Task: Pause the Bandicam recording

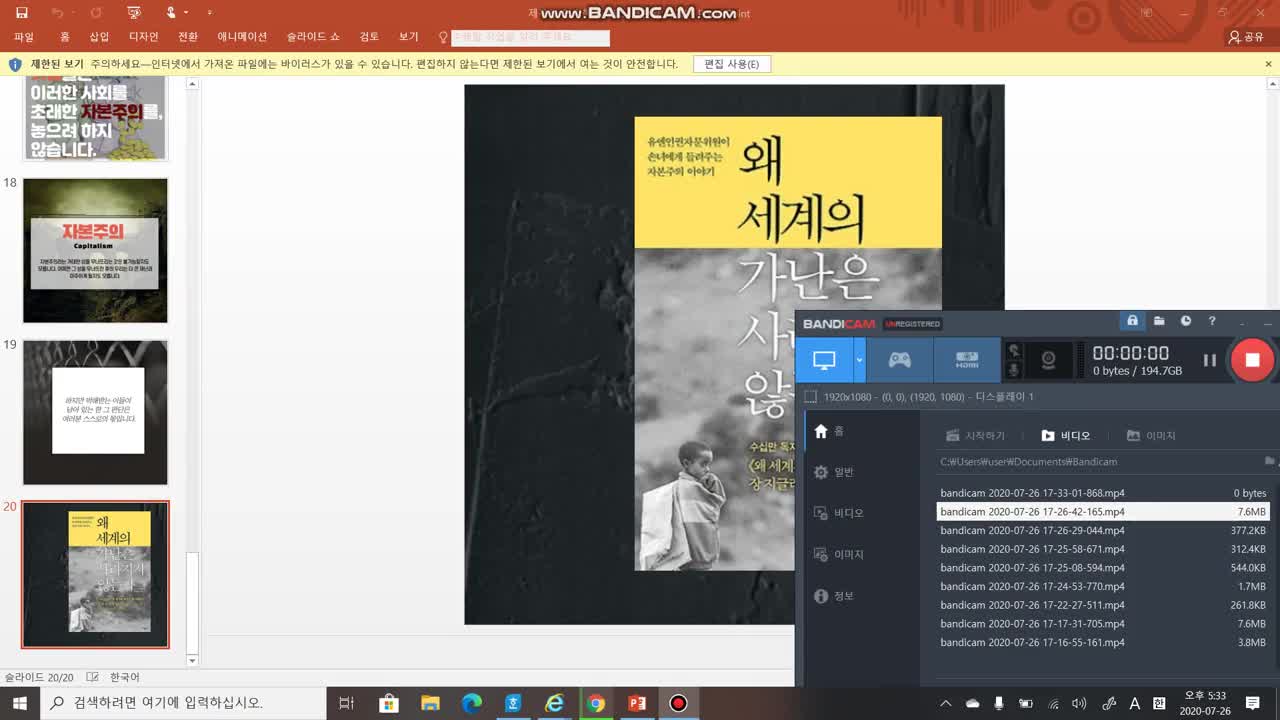Action: (1209, 361)
